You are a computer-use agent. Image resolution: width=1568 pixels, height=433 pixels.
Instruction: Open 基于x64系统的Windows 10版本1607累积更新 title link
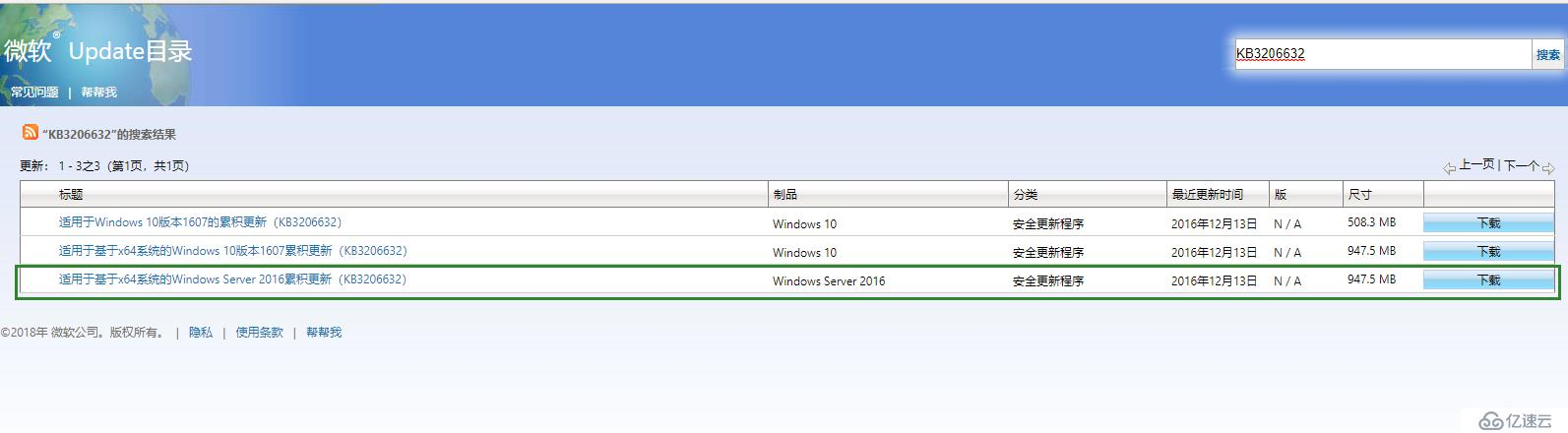232,251
